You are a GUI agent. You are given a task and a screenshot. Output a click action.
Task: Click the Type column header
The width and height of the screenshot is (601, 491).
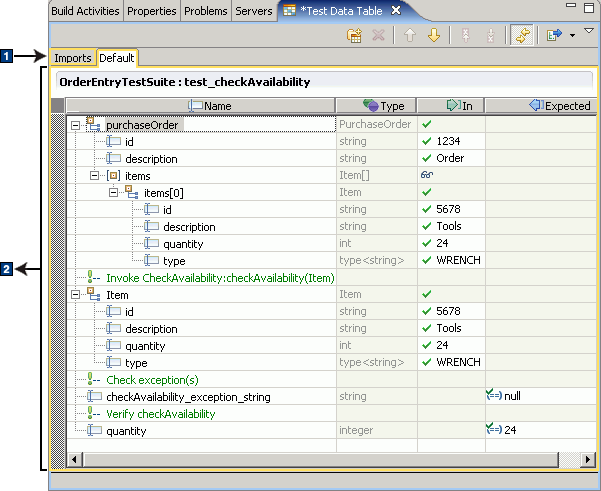tap(376, 106)
